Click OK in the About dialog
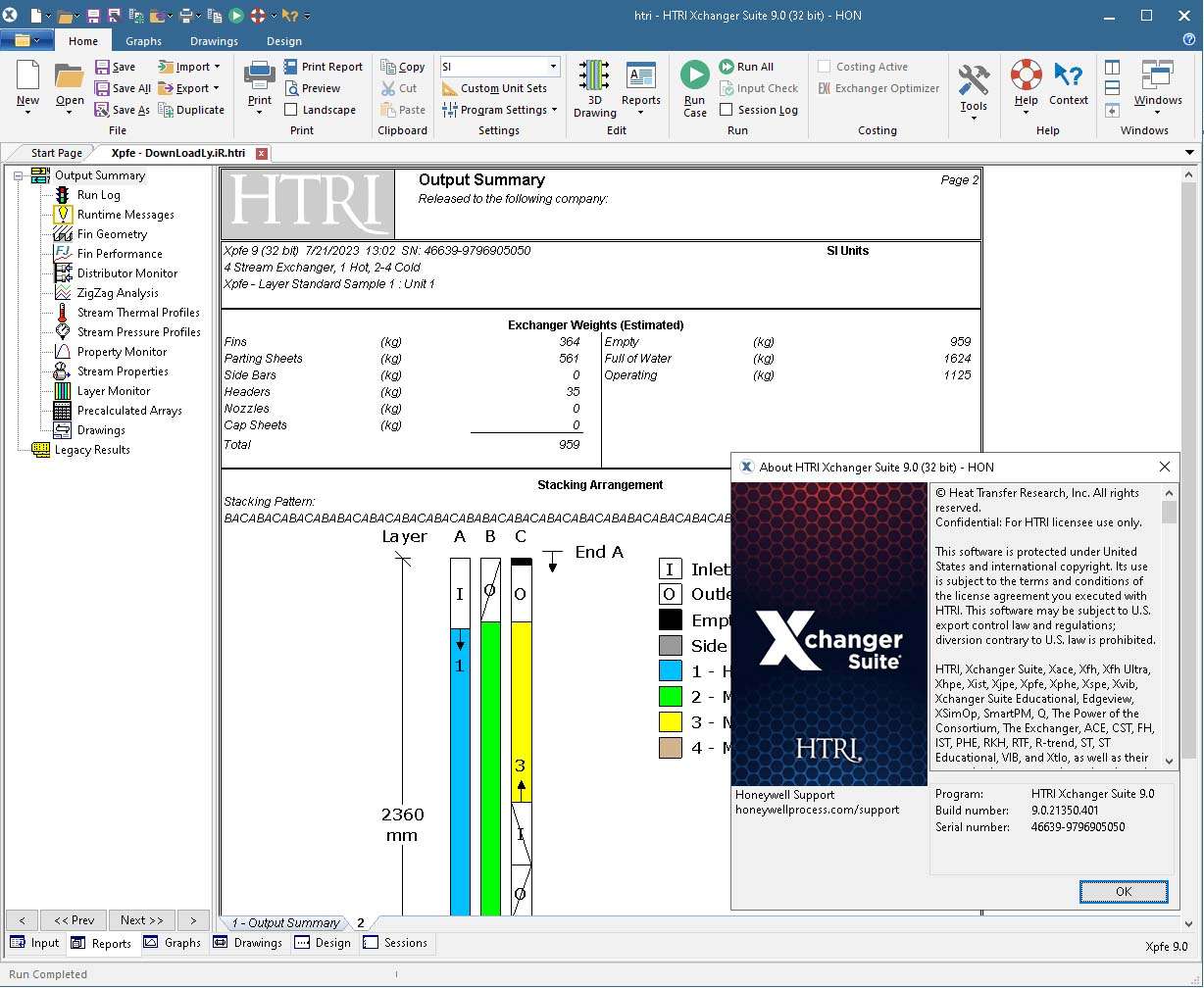This screenshot has width=1204, height=988. (x=1123, y=891)
